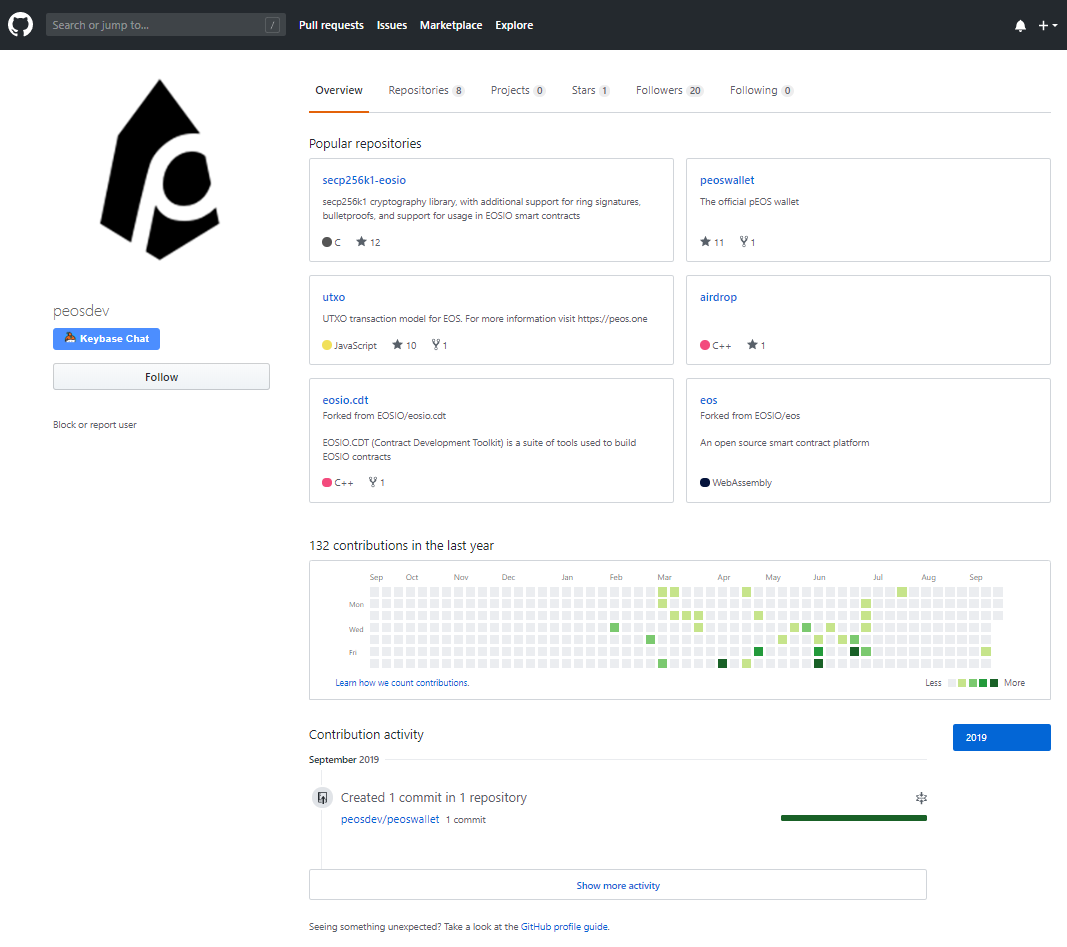The image size is (1067, 947).
Task: Go to Explore
Action: [x=514, y=25]
